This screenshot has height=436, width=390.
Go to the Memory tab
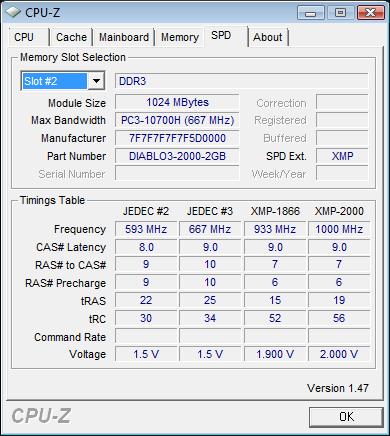(x=180, y=37)
